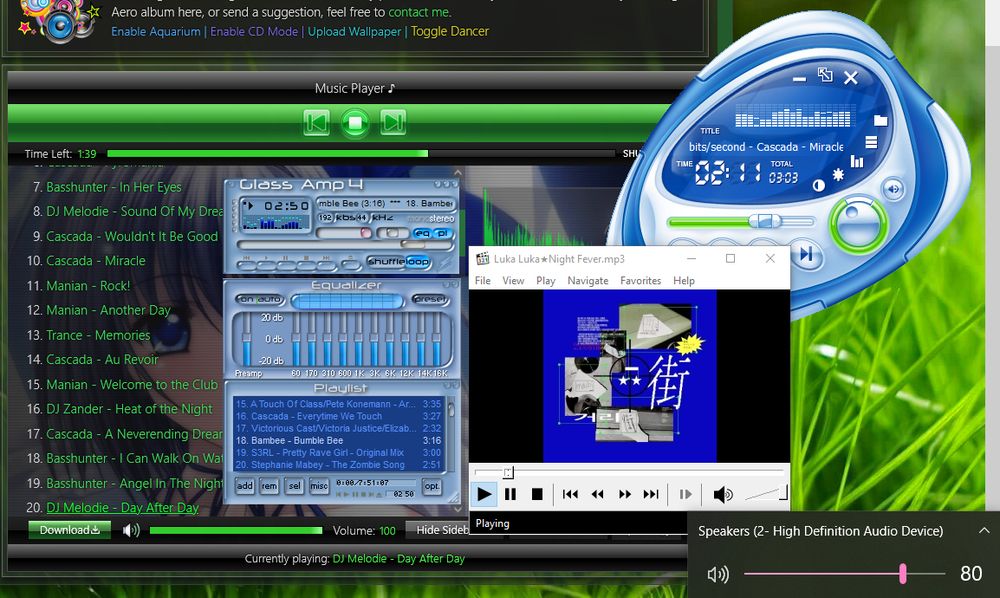The width and height of the screenshot is (1000, 598).
Task: Mute system speakers via volume flyout icon
Action: point(718,574)
